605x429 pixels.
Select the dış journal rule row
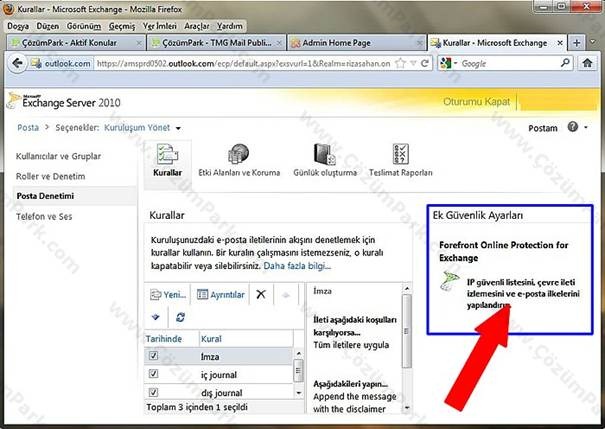pos(218,392)
